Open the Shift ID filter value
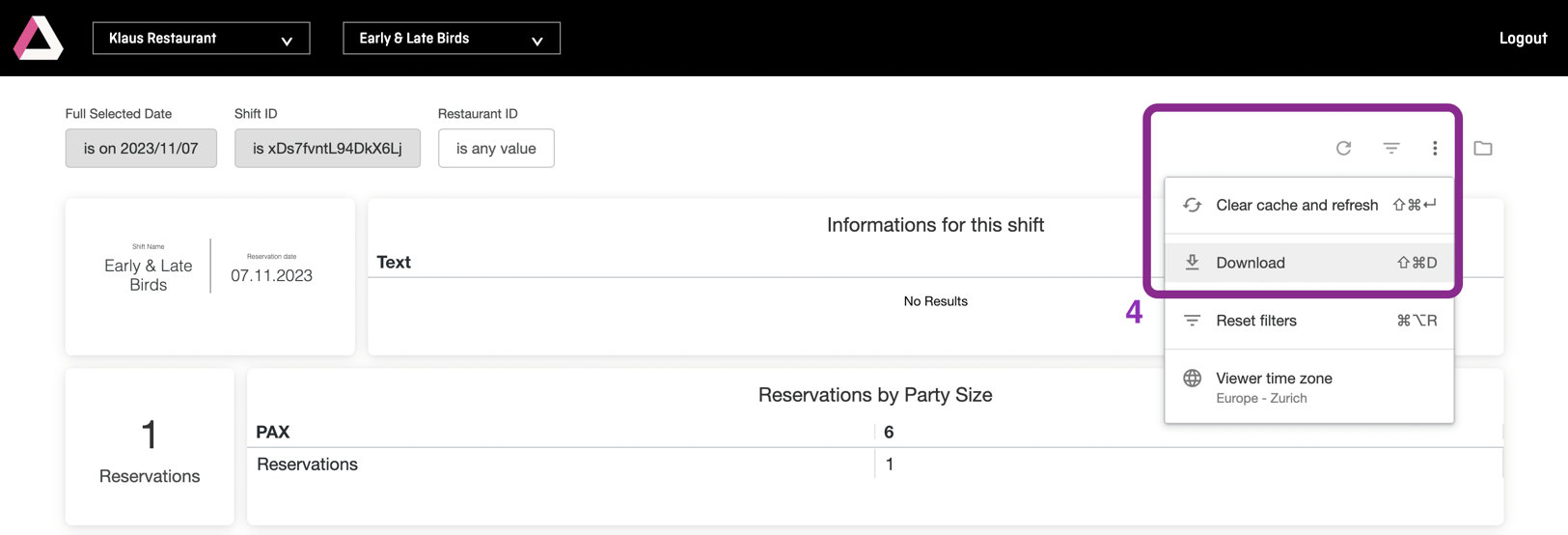This screenshot has width=1568, height=535. click(327, 149)
